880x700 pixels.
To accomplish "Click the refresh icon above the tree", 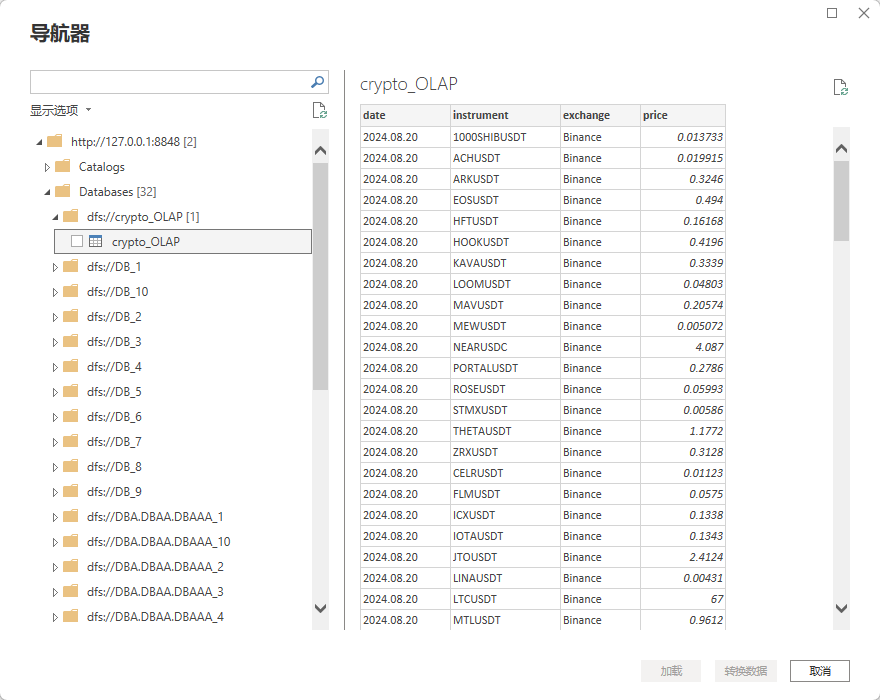I will (x=319, y=110).
